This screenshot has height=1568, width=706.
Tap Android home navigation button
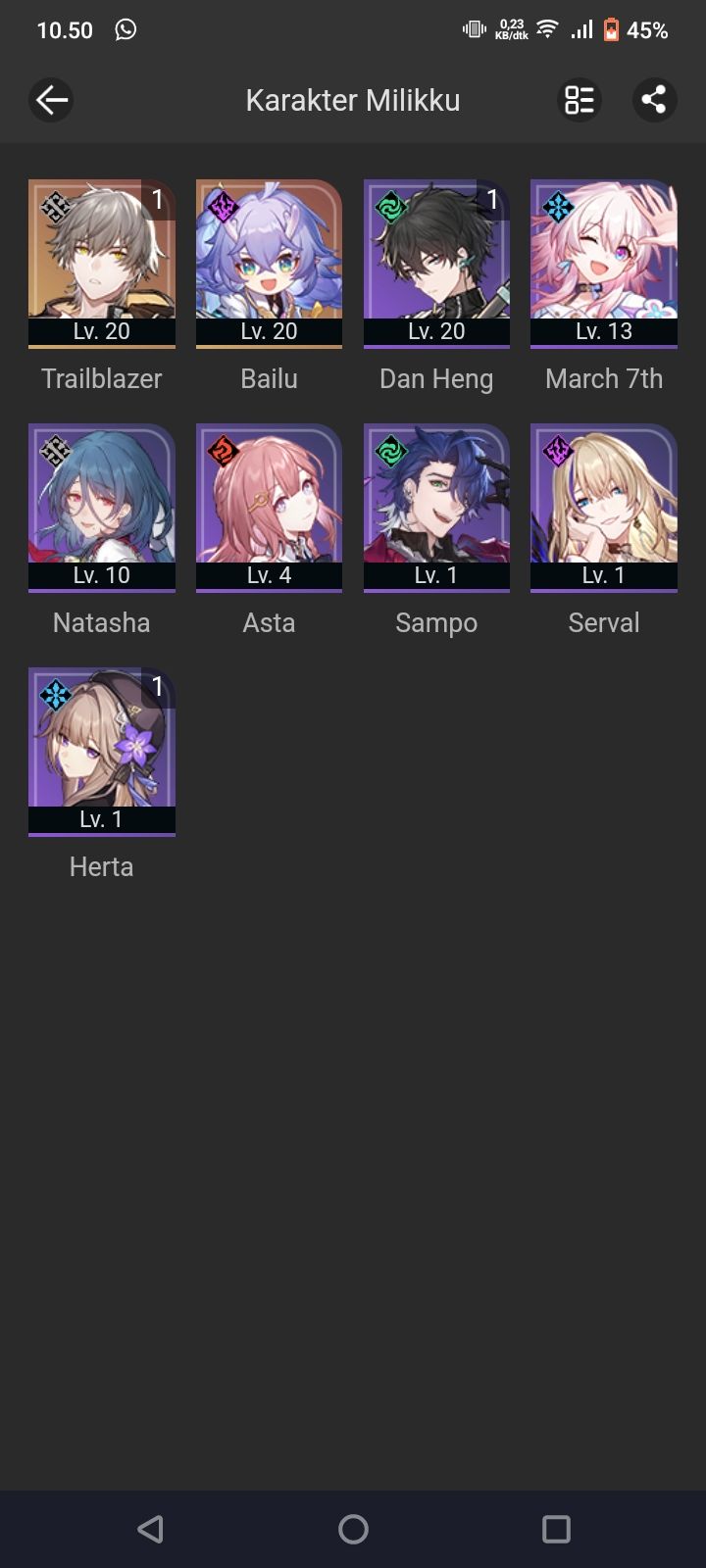pyautogui.click(x=353, y=1529)
